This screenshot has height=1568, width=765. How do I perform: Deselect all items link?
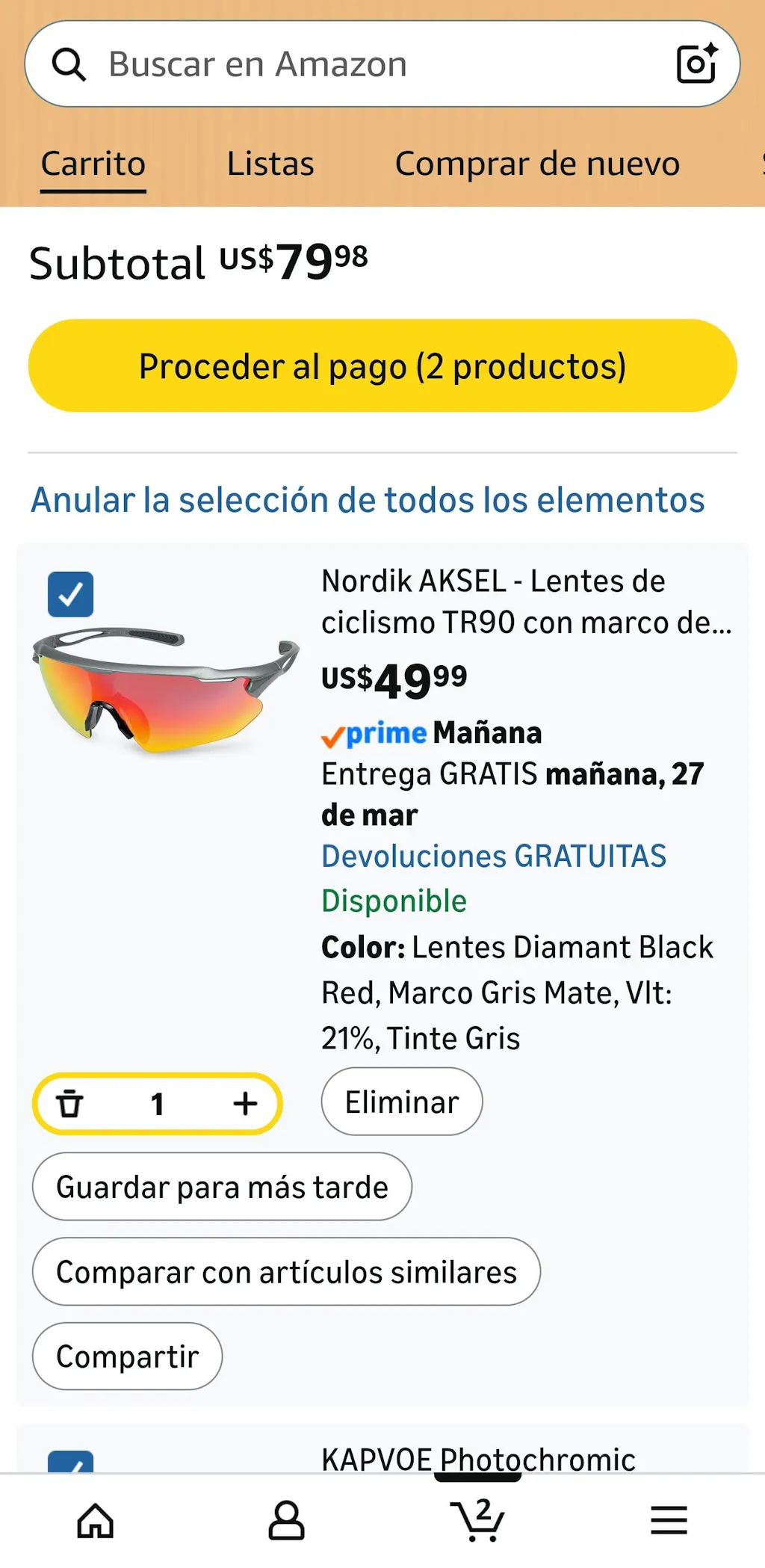(368, 500)
